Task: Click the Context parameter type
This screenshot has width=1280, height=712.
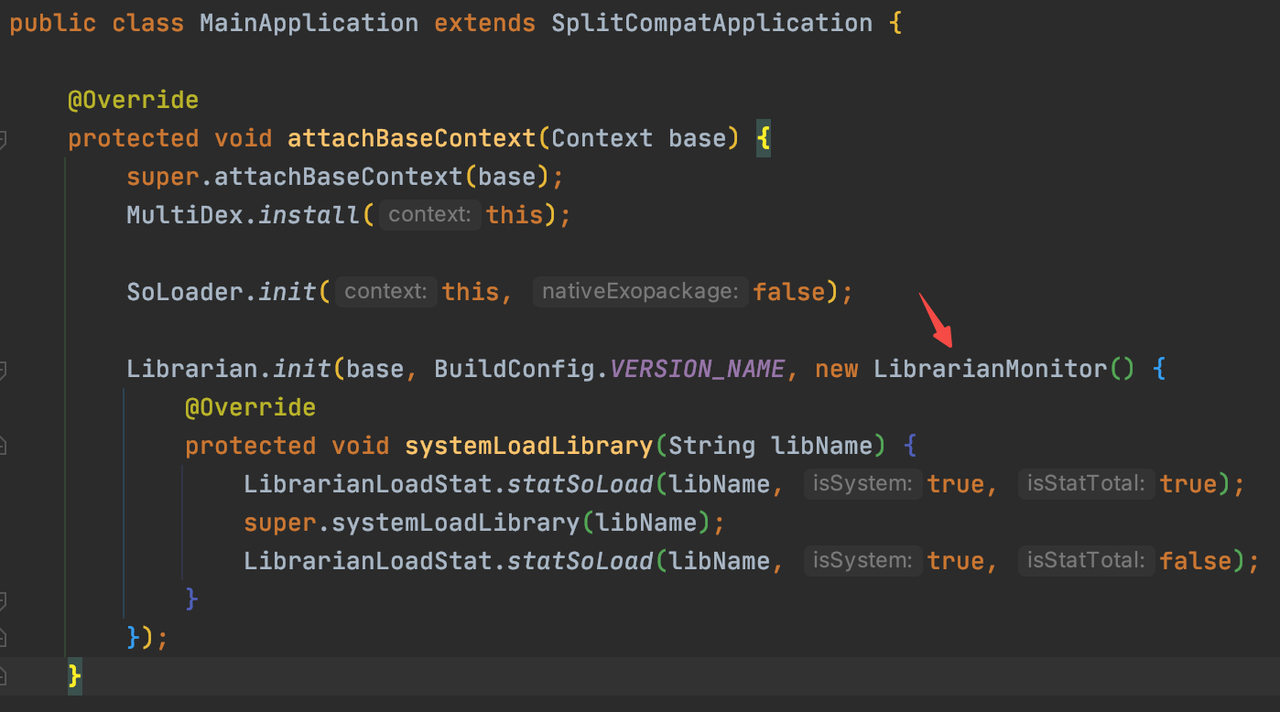Action: [602, 138]
